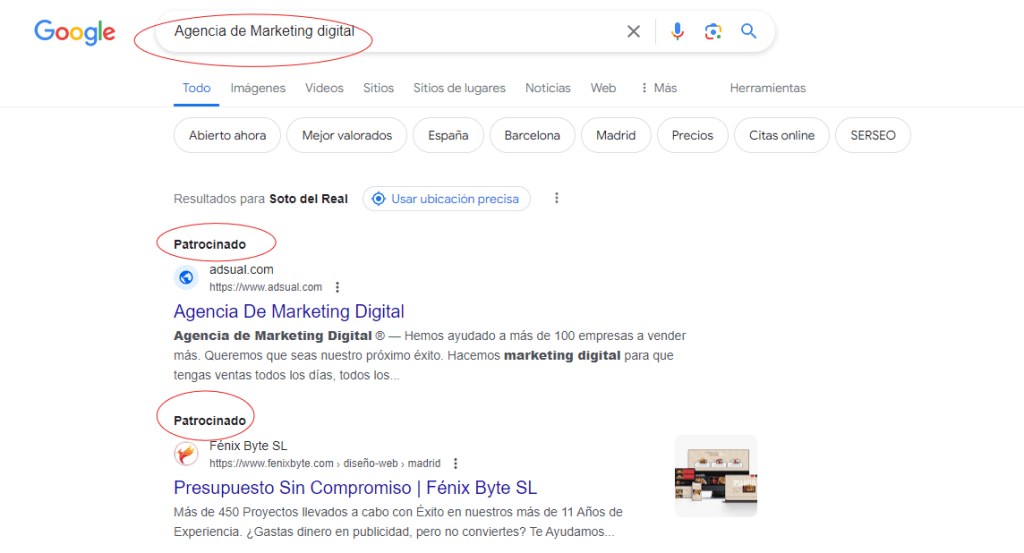Choose the Citas online filter chip
Image resolution: width=1024 pixels, height=553 pixels.
coord(782,135)
